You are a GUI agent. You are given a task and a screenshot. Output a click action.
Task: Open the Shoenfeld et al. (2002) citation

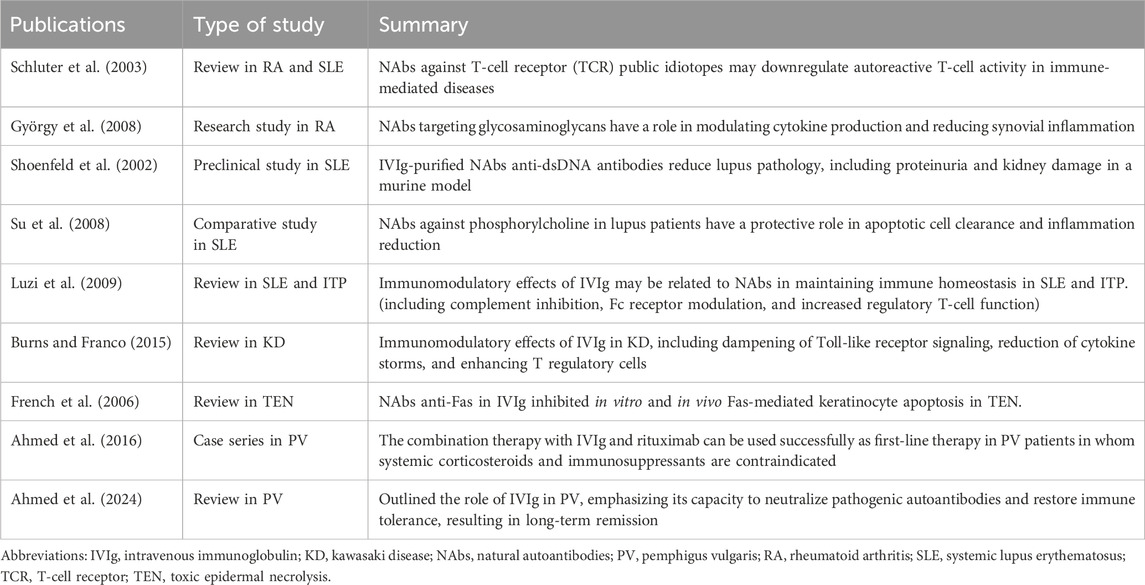point(83,165)
